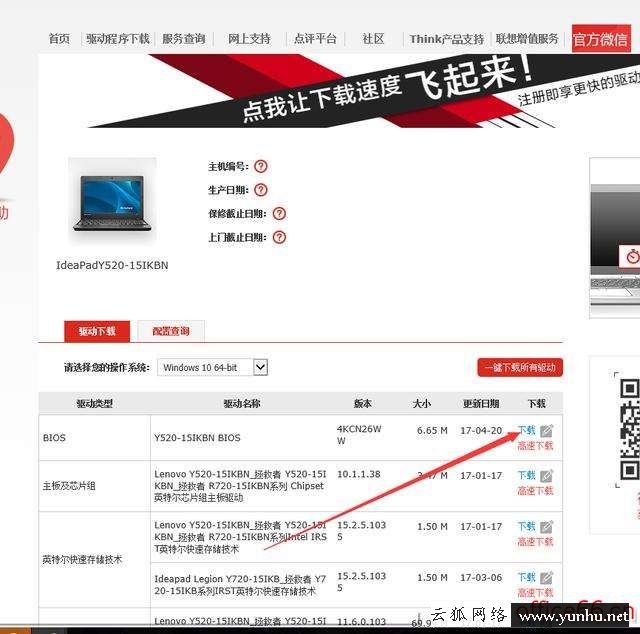Click the 6.65 M size cell
This screenshot has height=634, width=640.
(432, 431)
